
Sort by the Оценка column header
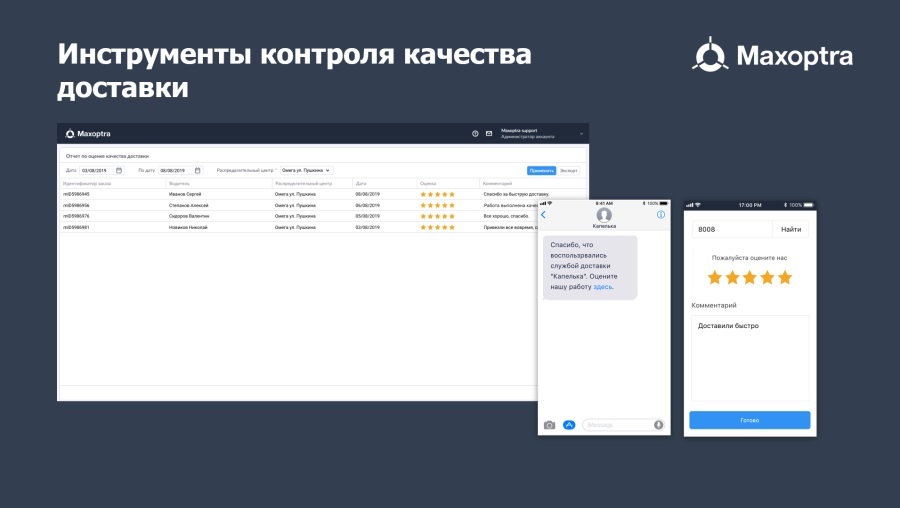click(428, 184)
